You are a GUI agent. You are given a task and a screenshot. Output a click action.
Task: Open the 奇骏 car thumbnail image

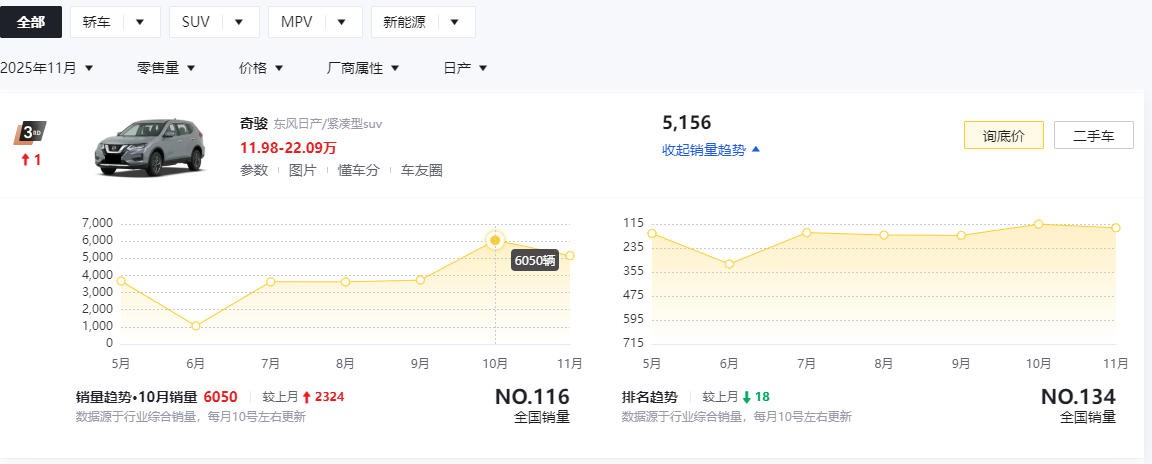tap(149, 146)
